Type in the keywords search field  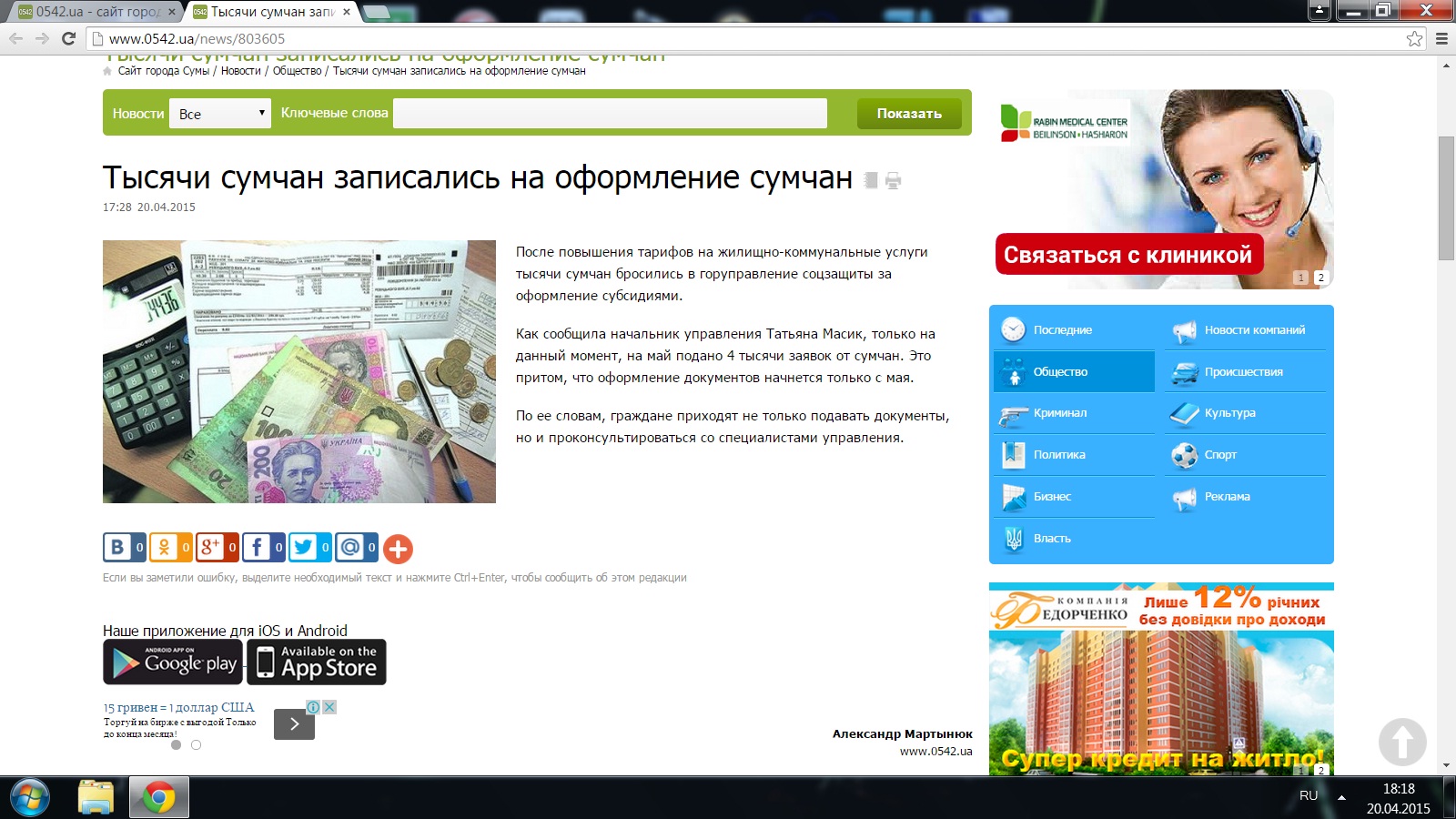coord(610,114)
